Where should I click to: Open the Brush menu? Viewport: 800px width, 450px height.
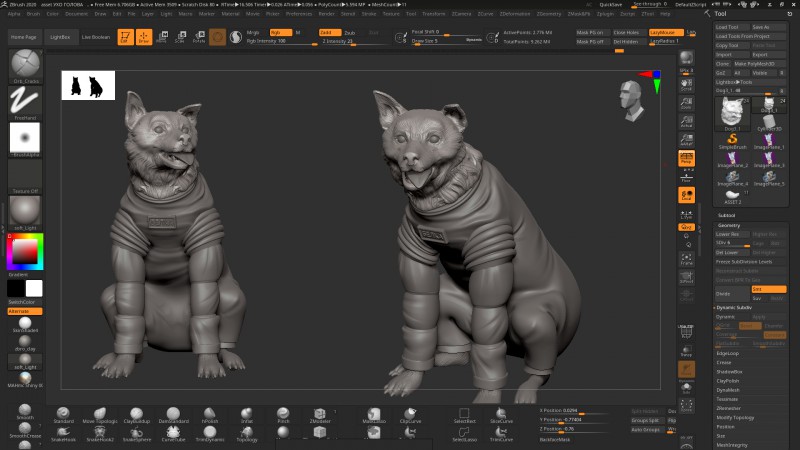(33, 14)
